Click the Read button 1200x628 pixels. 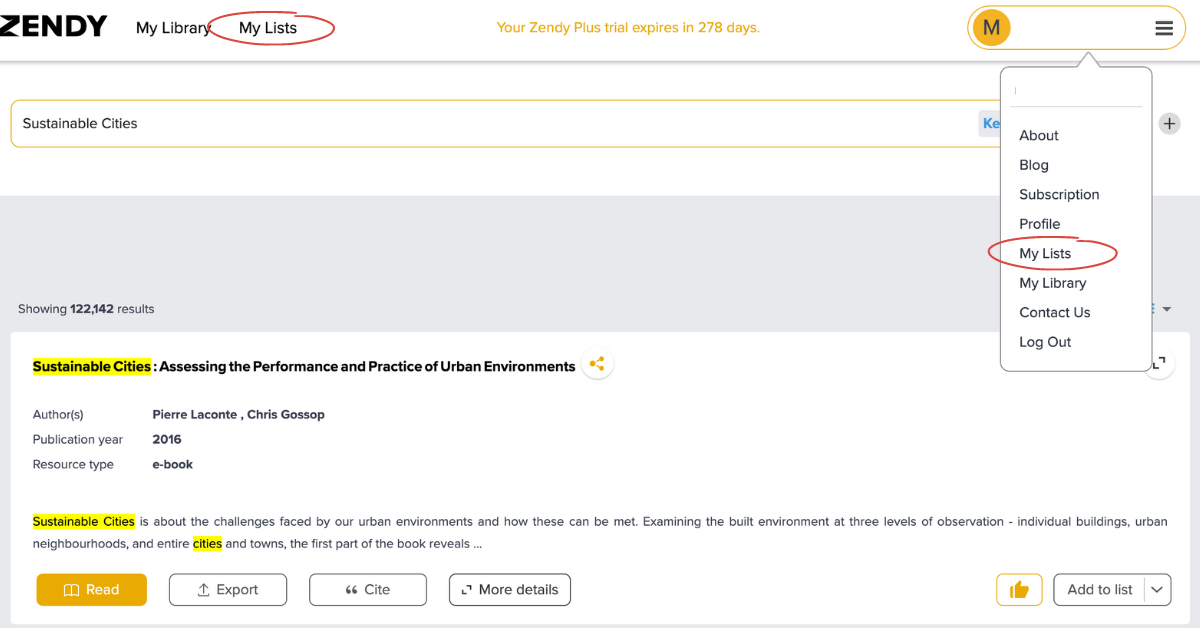(92, 590)
